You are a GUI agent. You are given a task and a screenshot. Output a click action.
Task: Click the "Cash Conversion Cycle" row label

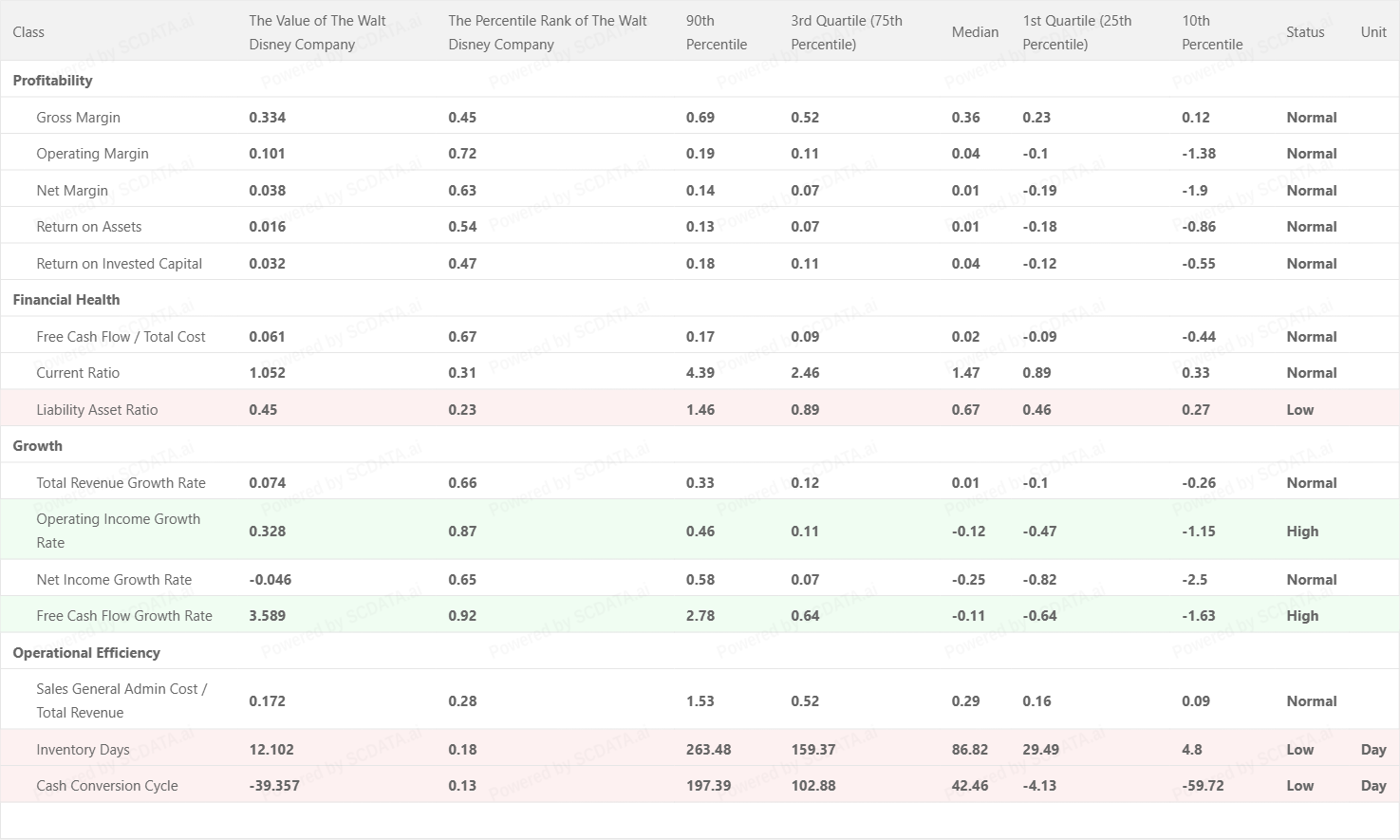(107, 786)
